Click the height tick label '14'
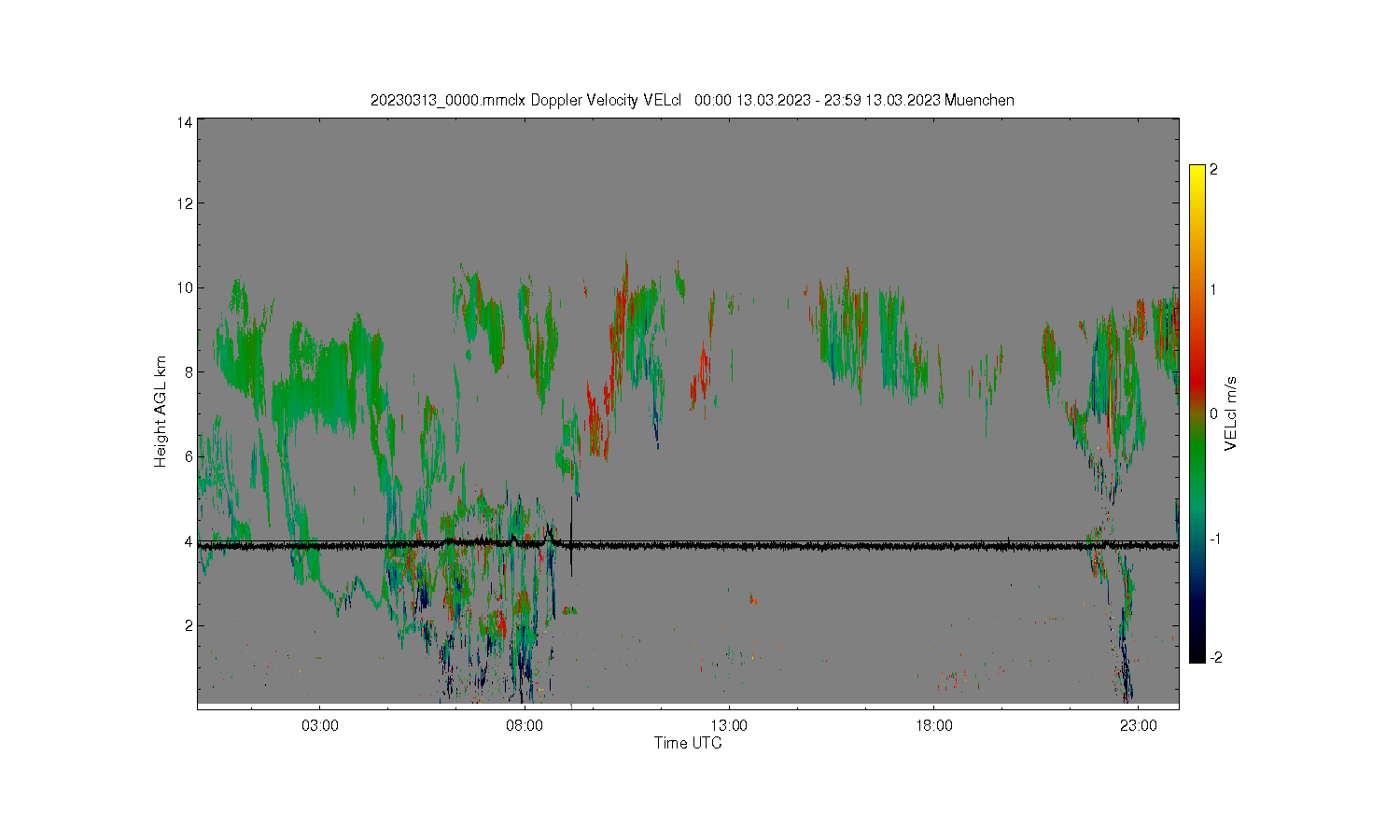1400x840 pixels. coord(186,121)
